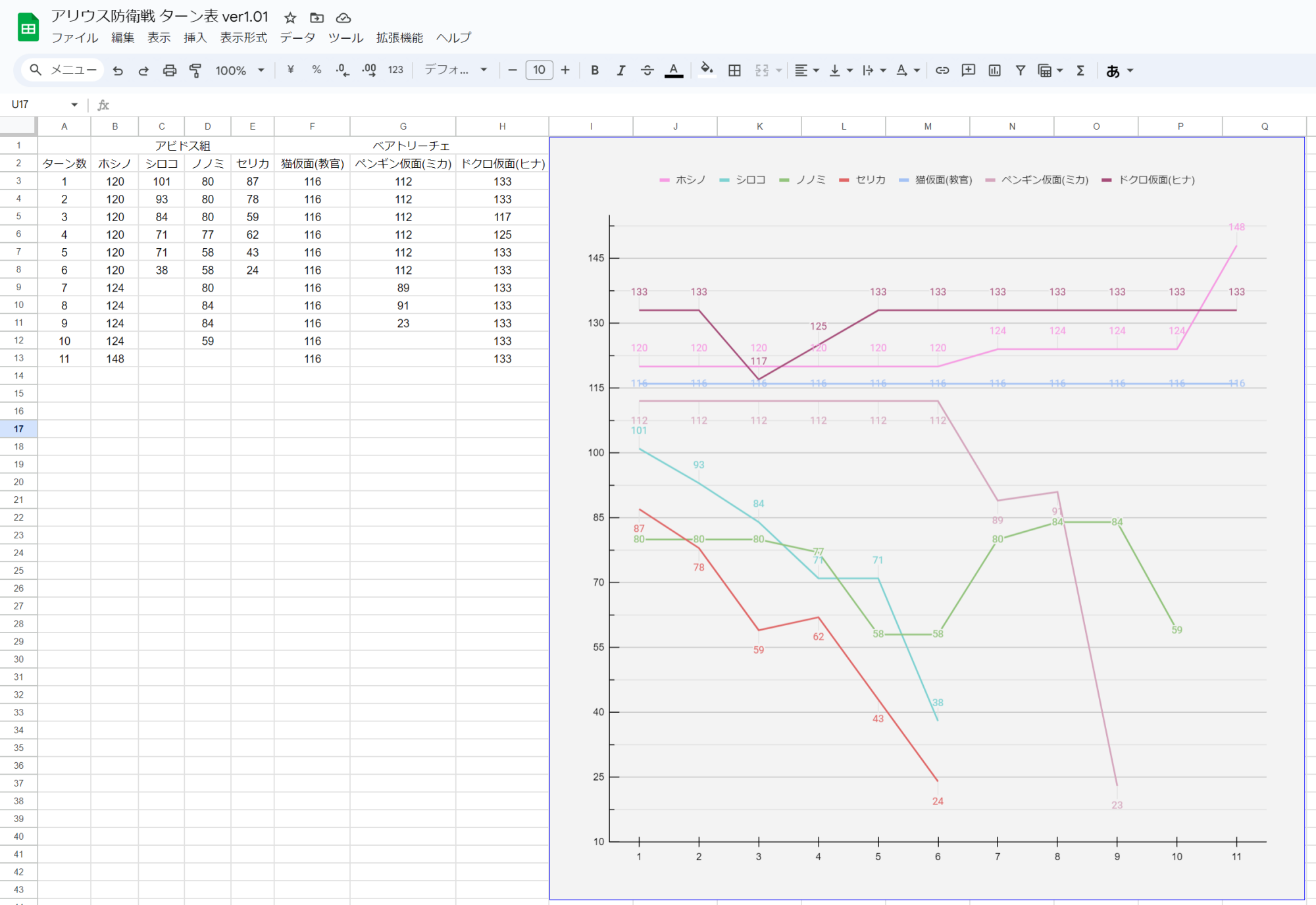Screen dimensions: 1316x905
Task: Select the paint format tool
Action: [195, 70]
